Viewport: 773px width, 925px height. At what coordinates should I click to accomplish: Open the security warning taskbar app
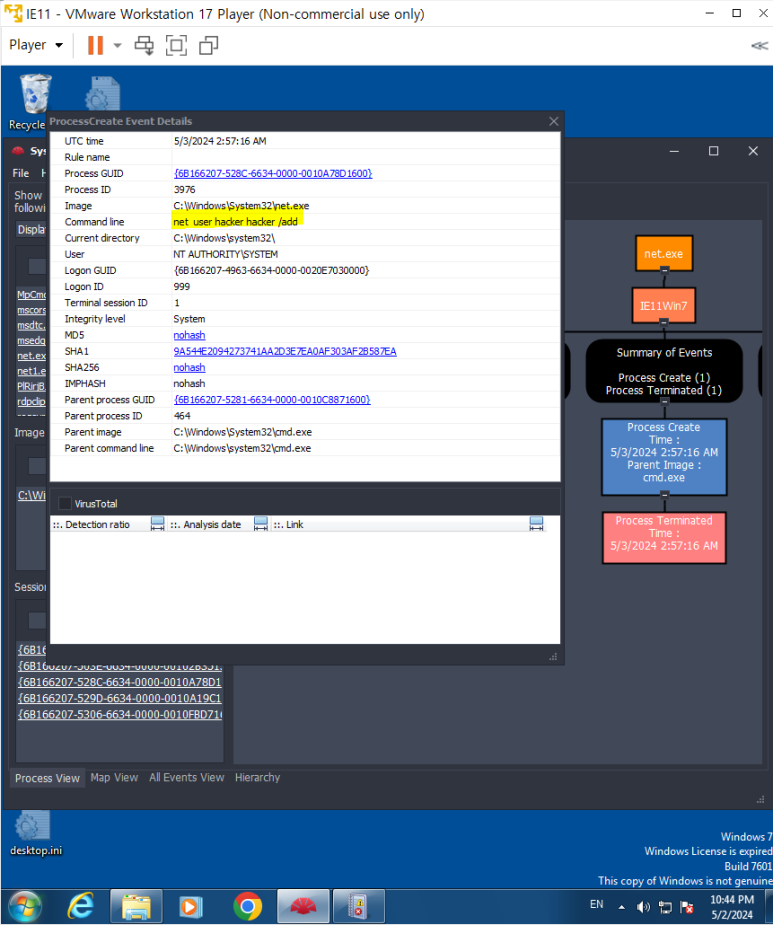(x=359, y=906)
